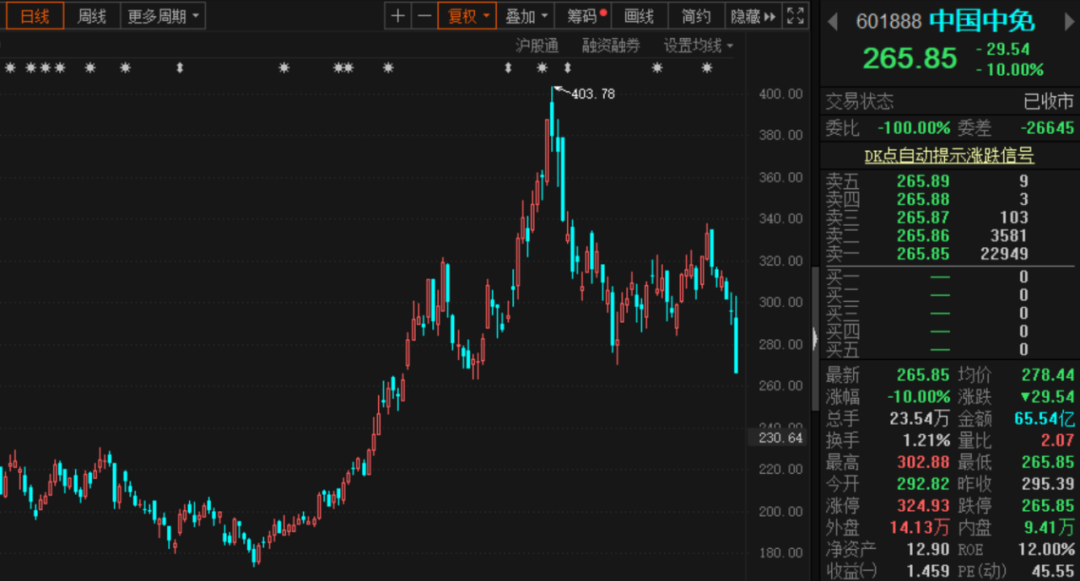Image resolution: width=1080 pixels, height=581 pixels.
Task: Enter fullscreen with the expand icon
Action: [x=795, y=16]
